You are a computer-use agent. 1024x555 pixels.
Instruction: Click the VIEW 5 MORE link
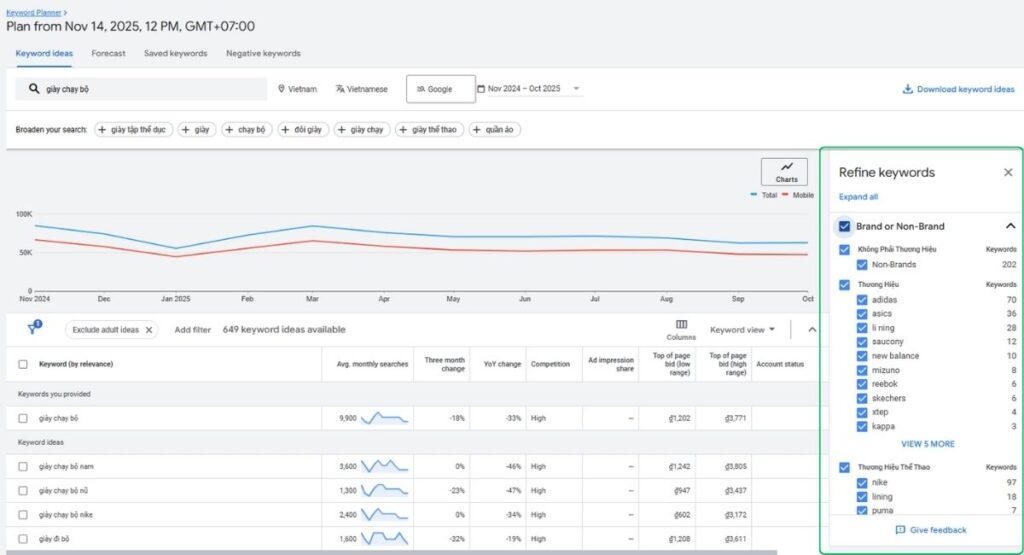coord(927,444)
